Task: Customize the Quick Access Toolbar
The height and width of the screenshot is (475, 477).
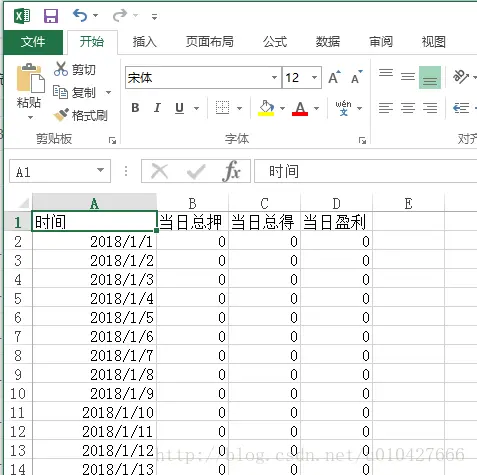Action: (x=154, y=16)
